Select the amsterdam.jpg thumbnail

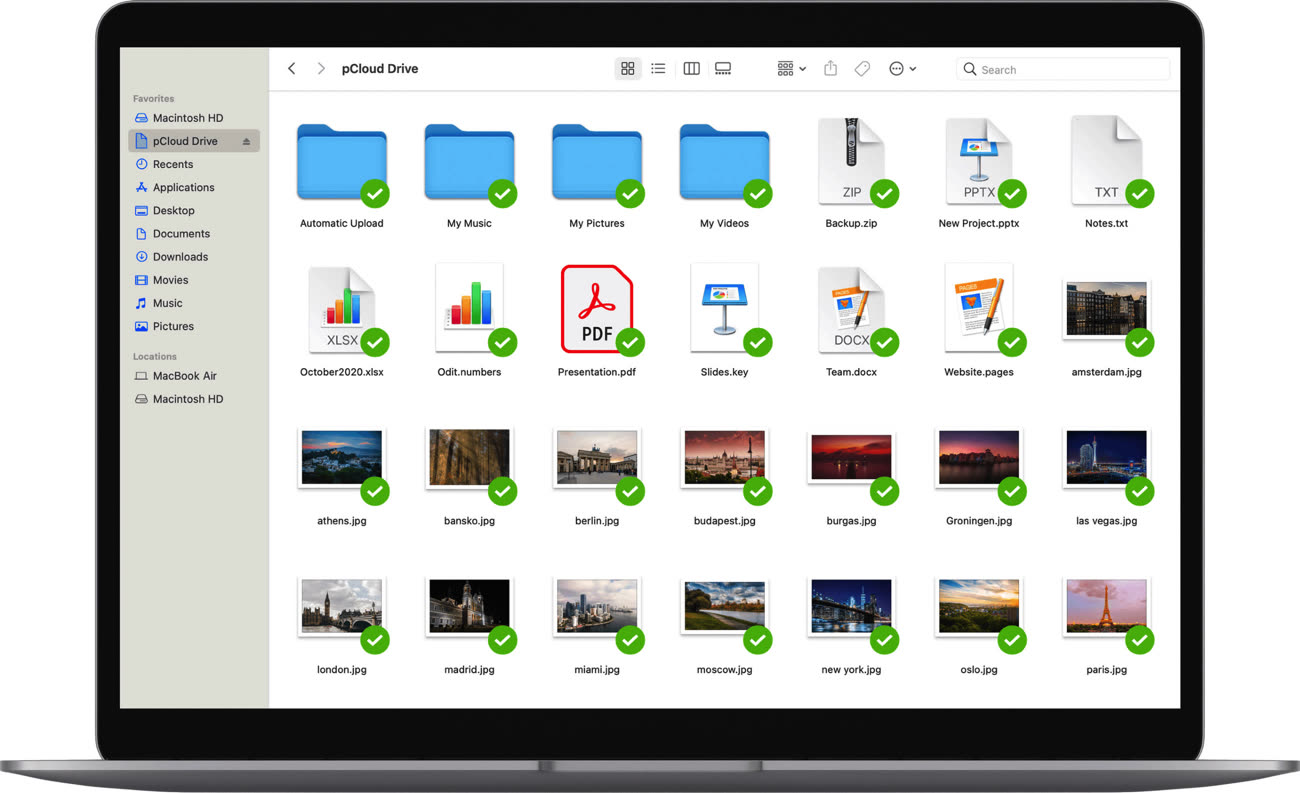click(x=1106, y=309)
